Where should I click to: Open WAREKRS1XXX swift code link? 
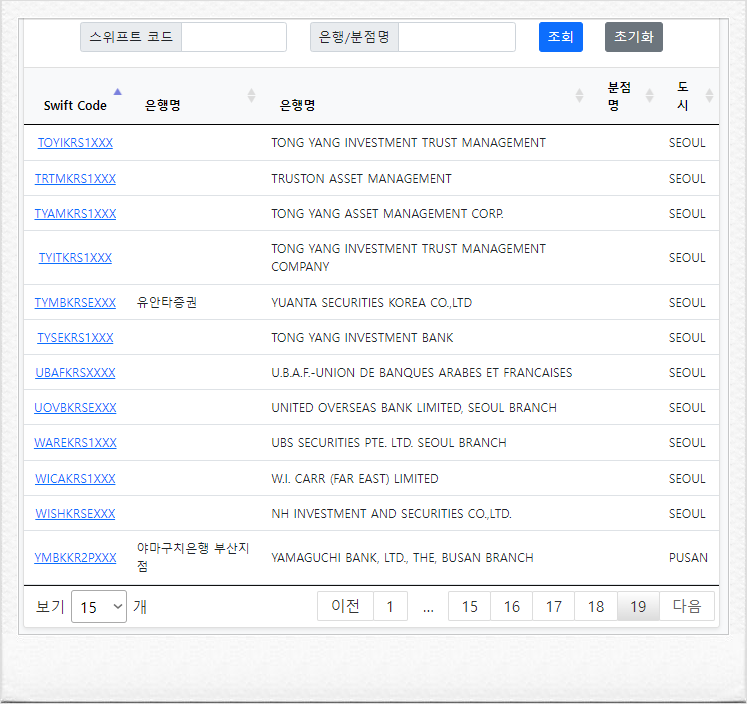tap(75, 443)
